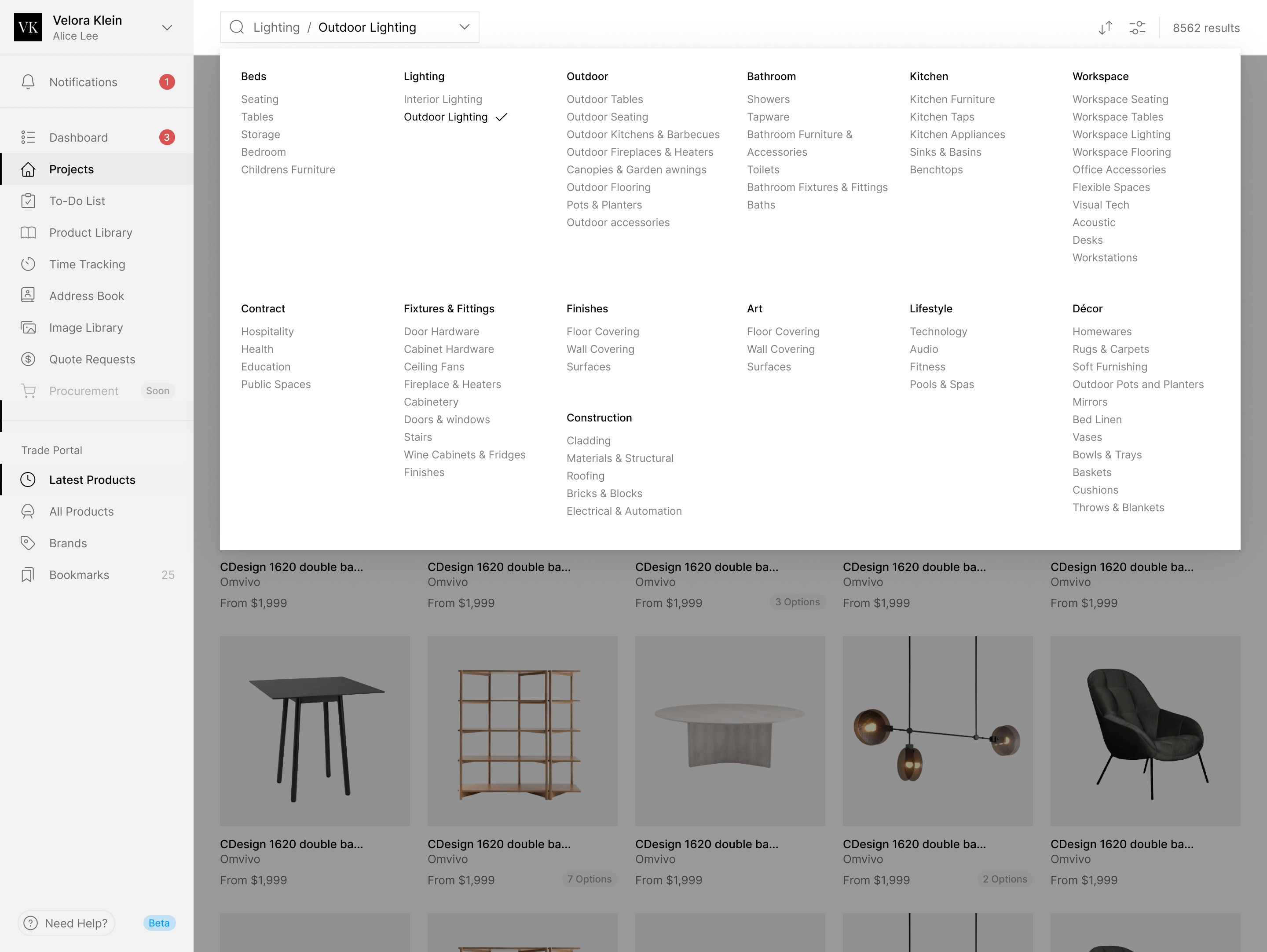Click the Bookmarks icon in sidebar

click(28, 575)
